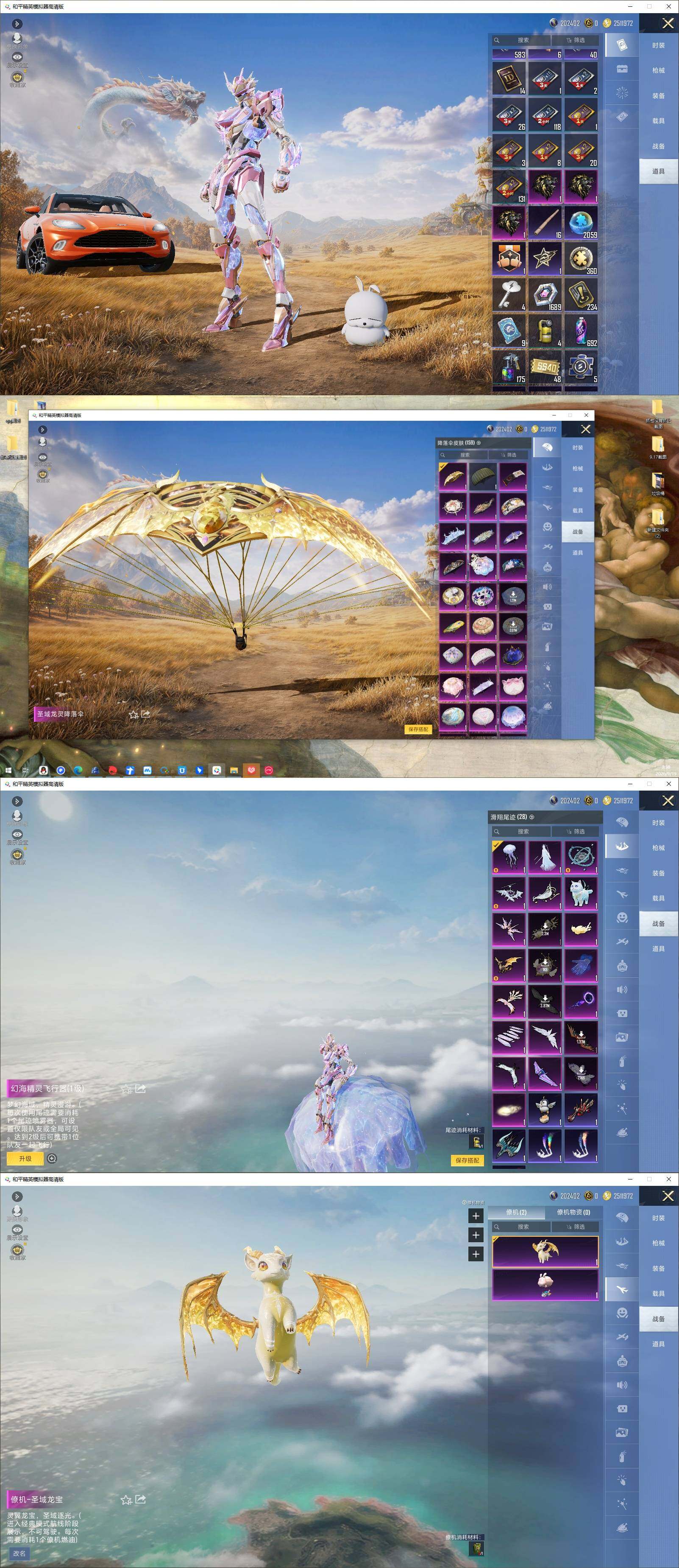The image size is (679, 1568).
Task: Select the penguin glide trail item
Action: pyautogui.click(x=545, y=1110)
